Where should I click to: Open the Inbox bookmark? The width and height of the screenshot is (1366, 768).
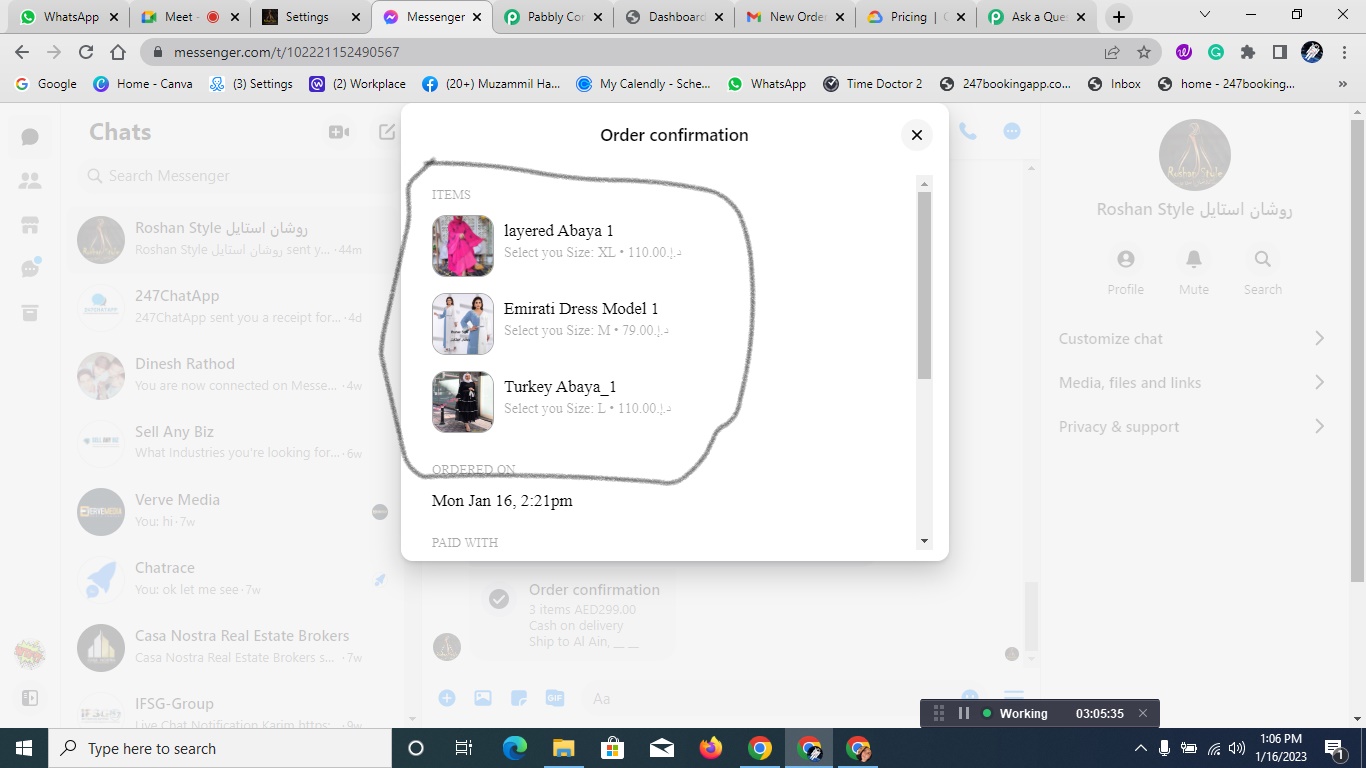coord(1114,84)
